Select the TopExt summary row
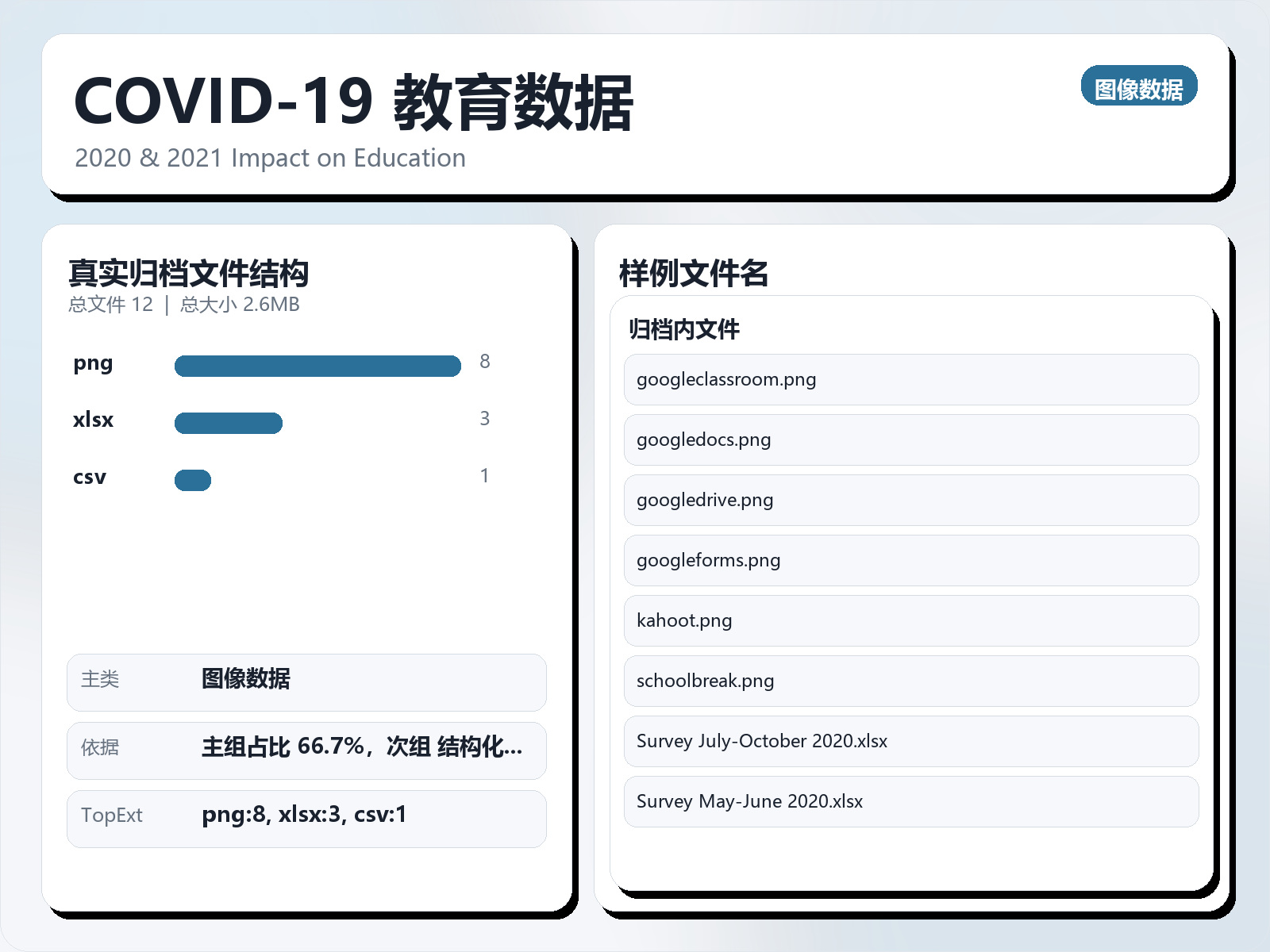Viewport: 1270px width, 952px height. (306, 818)
